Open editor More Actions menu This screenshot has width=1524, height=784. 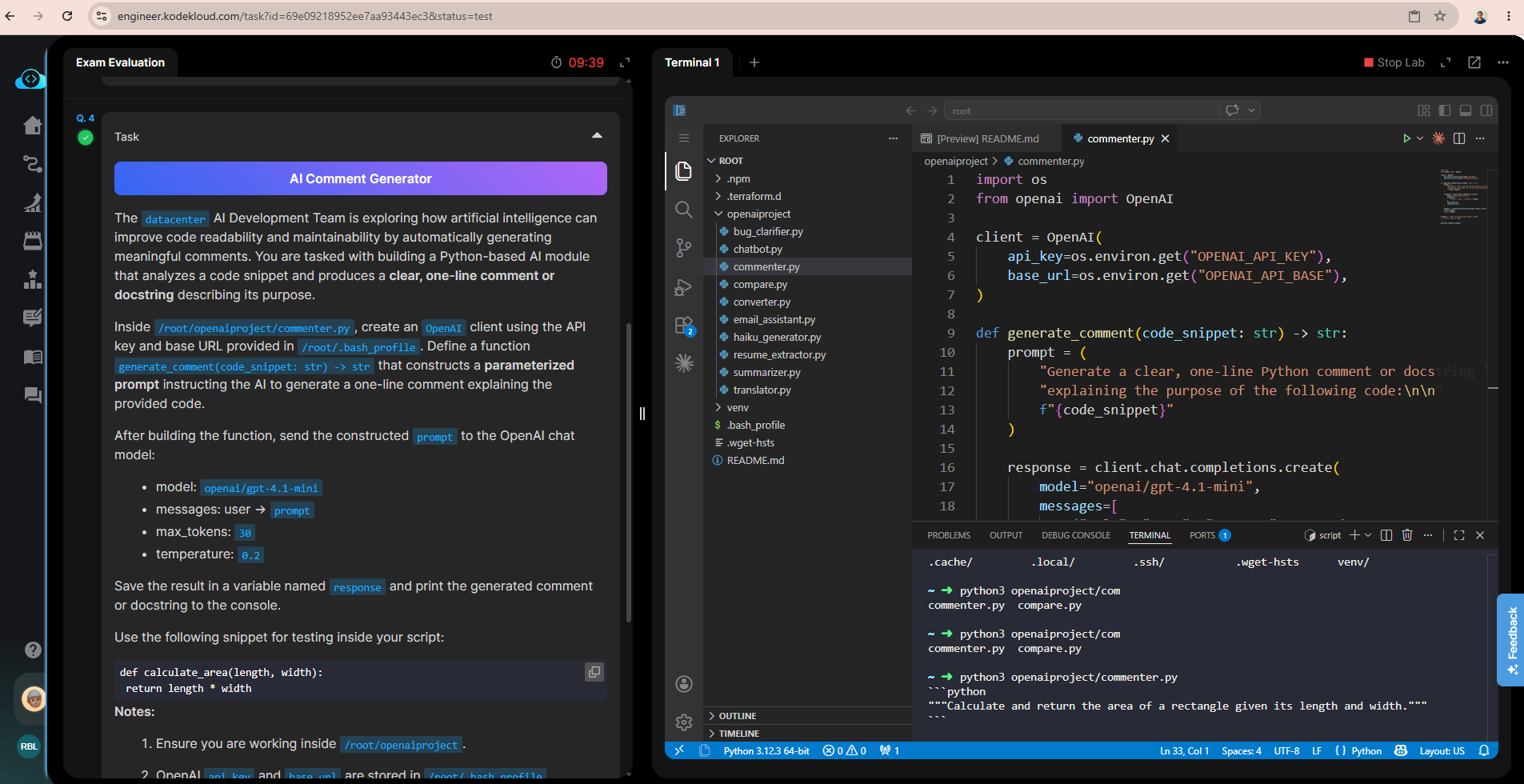pyautogui.click(x=1480, y=138)
